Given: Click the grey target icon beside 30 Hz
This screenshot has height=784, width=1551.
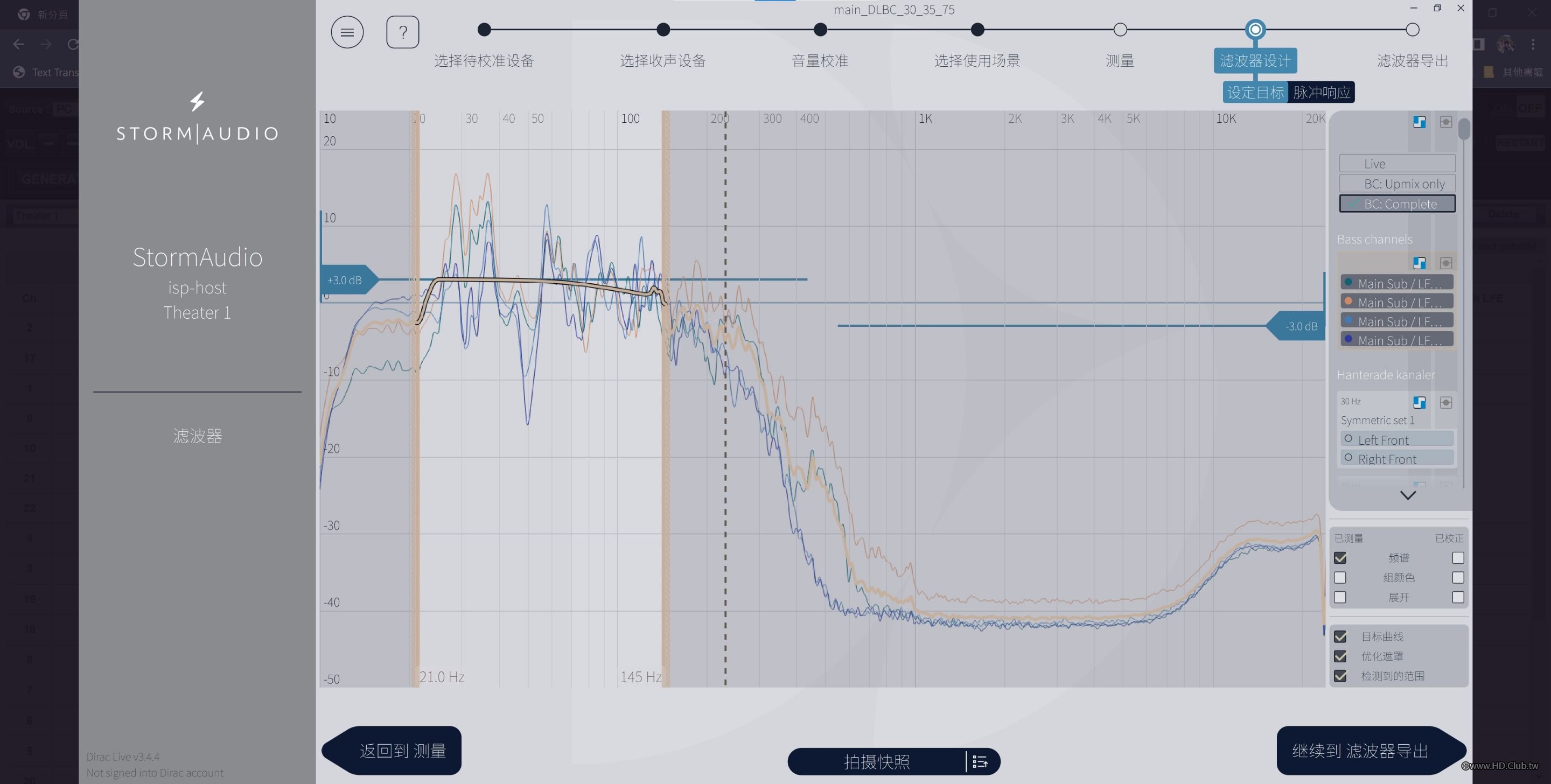Looking at the screenshot, I should pyautogui.click(x=1445, y=402).
